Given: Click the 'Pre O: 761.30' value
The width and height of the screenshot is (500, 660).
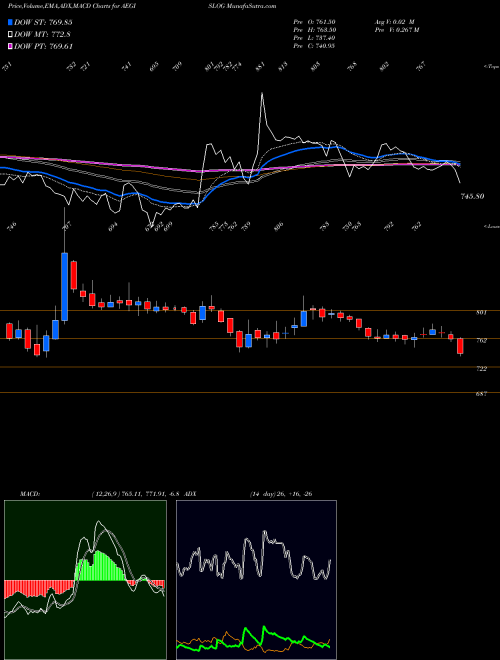Looking at the screenshot, I should pos(314,21).
